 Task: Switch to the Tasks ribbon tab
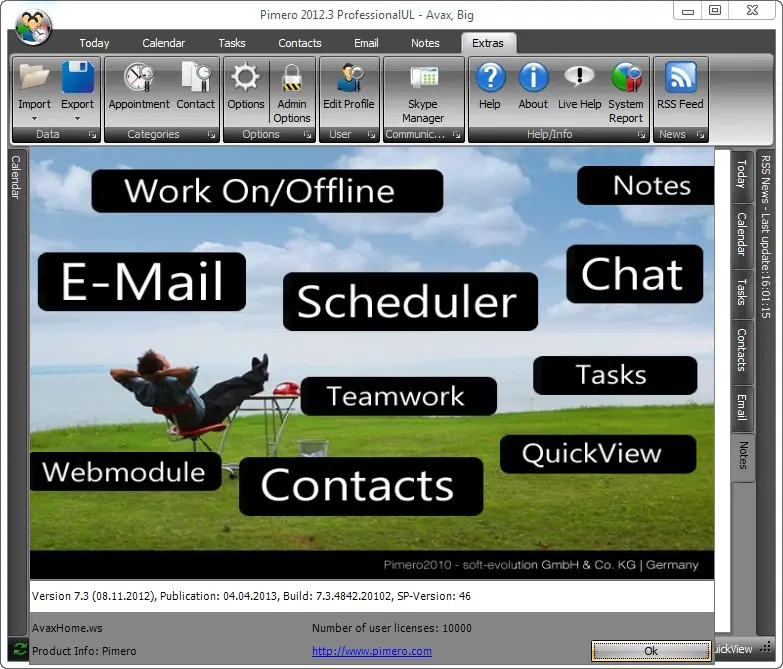click(x=232, y=43)
